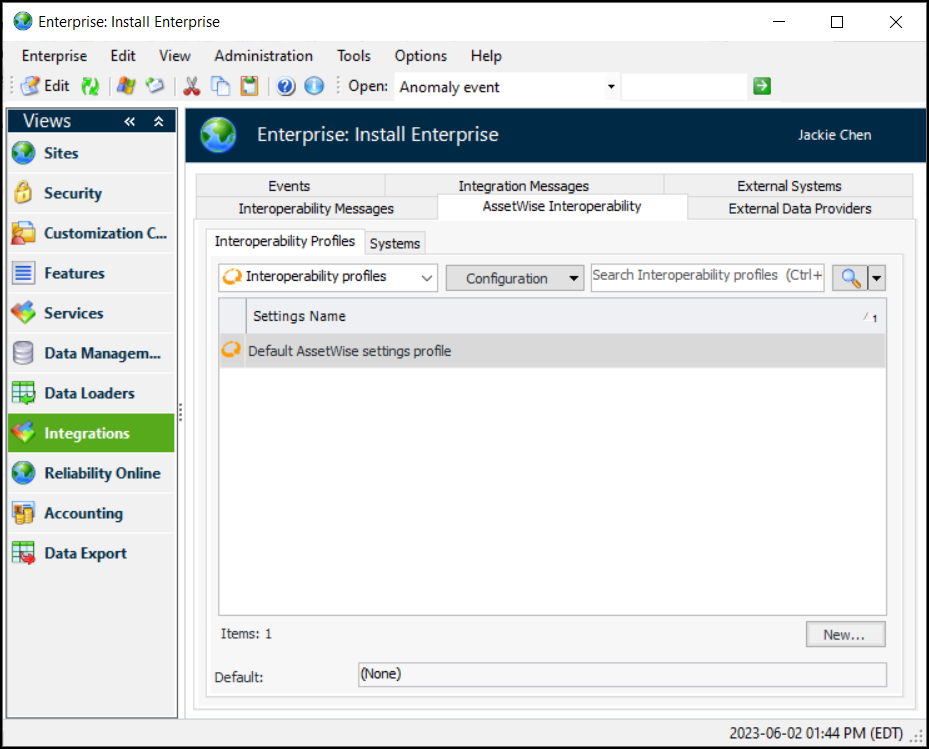Screen dimensions: 929x749
Task: Open the Data Export view
Action: click(92, 553)
